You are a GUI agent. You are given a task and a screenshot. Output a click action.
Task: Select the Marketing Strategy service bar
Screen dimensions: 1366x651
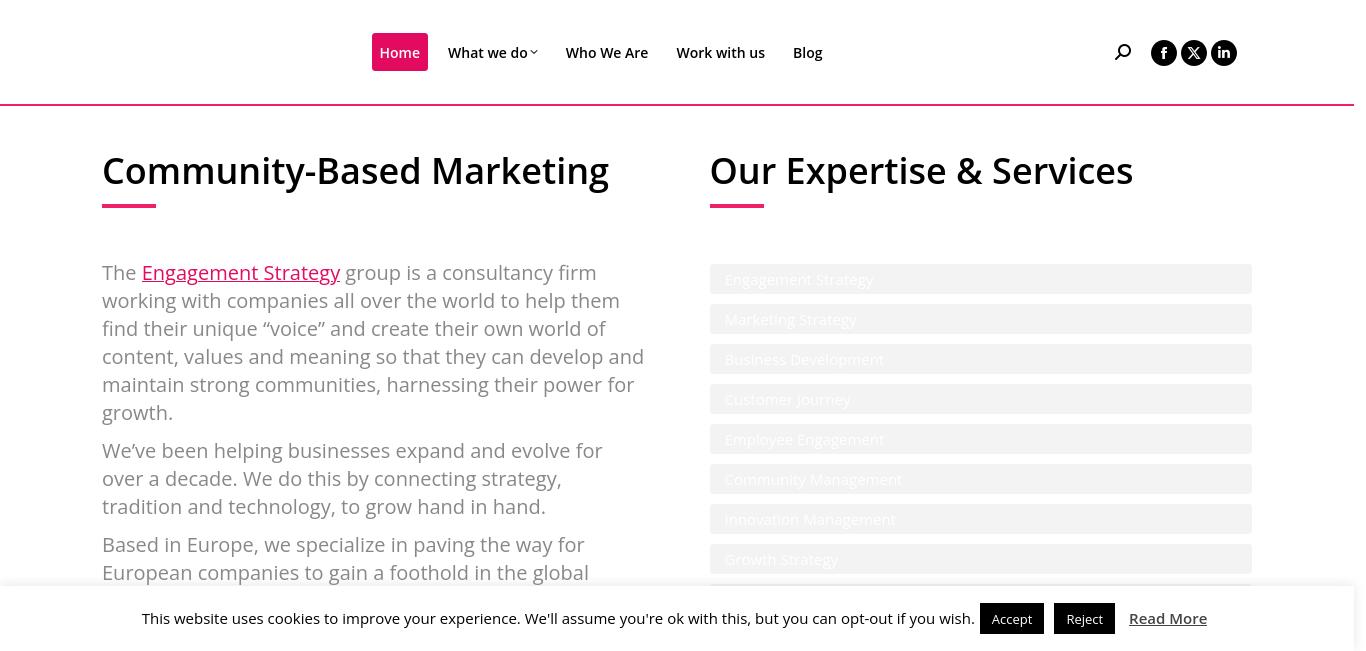pos(981,319)
